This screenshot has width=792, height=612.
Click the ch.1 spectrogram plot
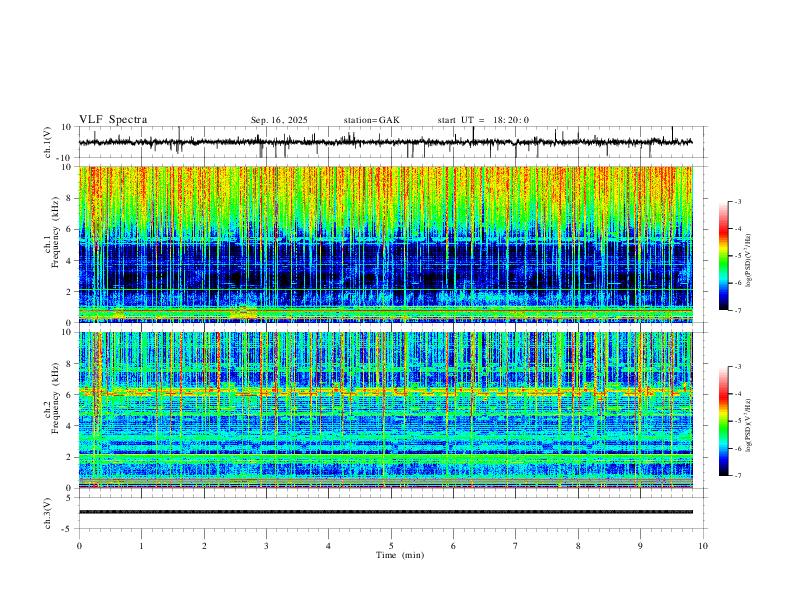(x=385, y=244)
